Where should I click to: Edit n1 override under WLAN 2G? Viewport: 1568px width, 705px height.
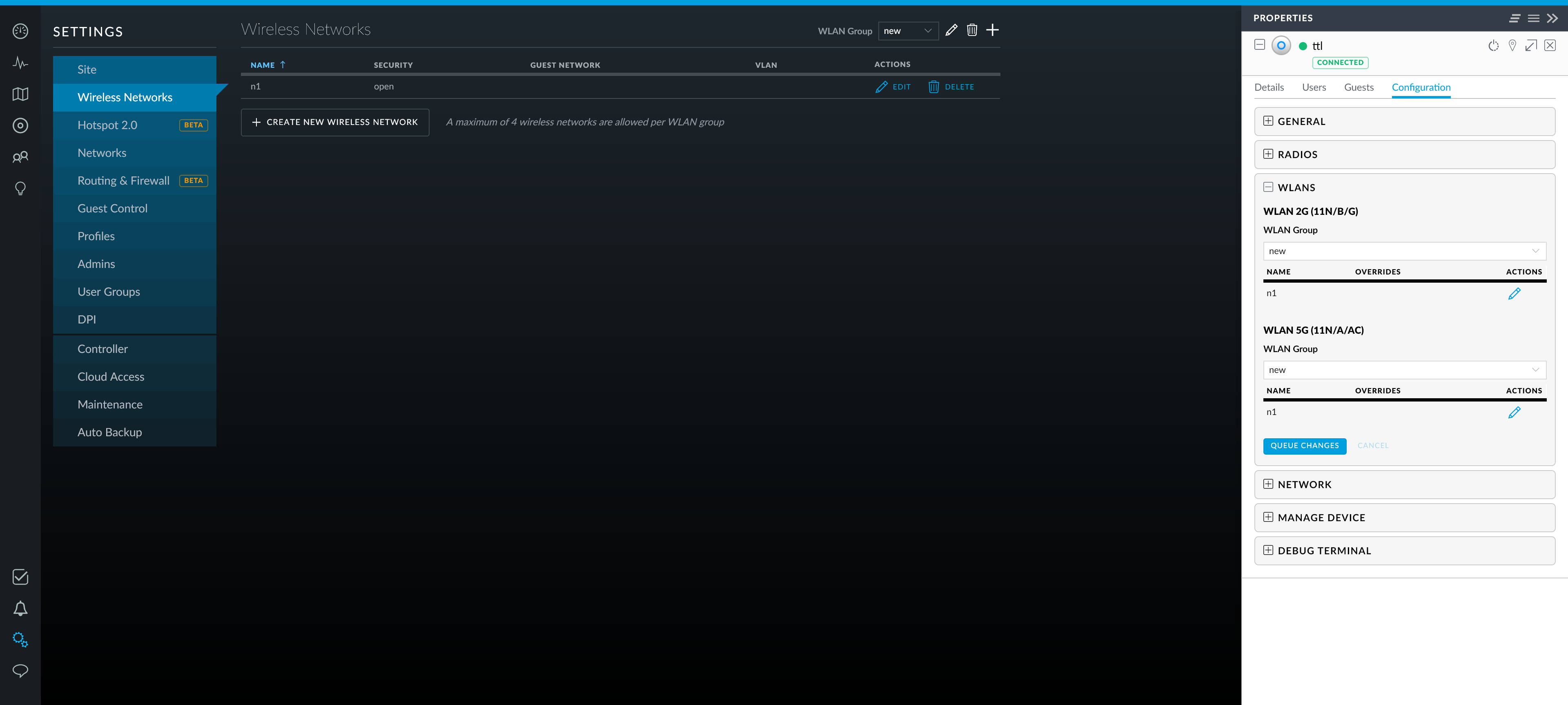[x=1514, y=293]
